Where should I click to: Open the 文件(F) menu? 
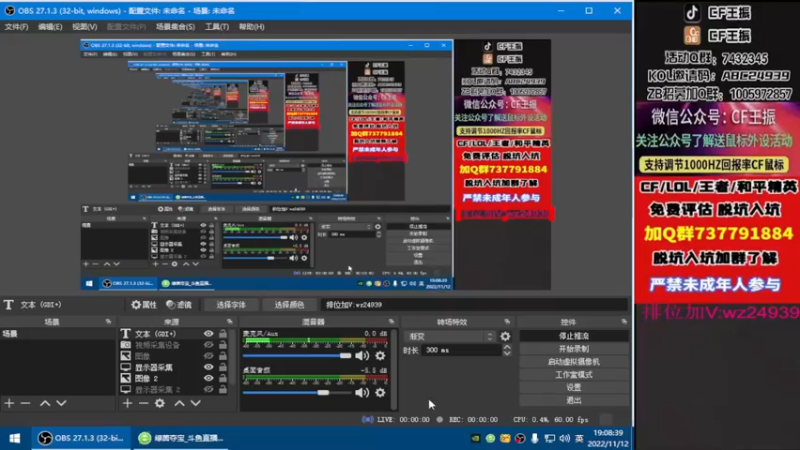tap(16, 27)
